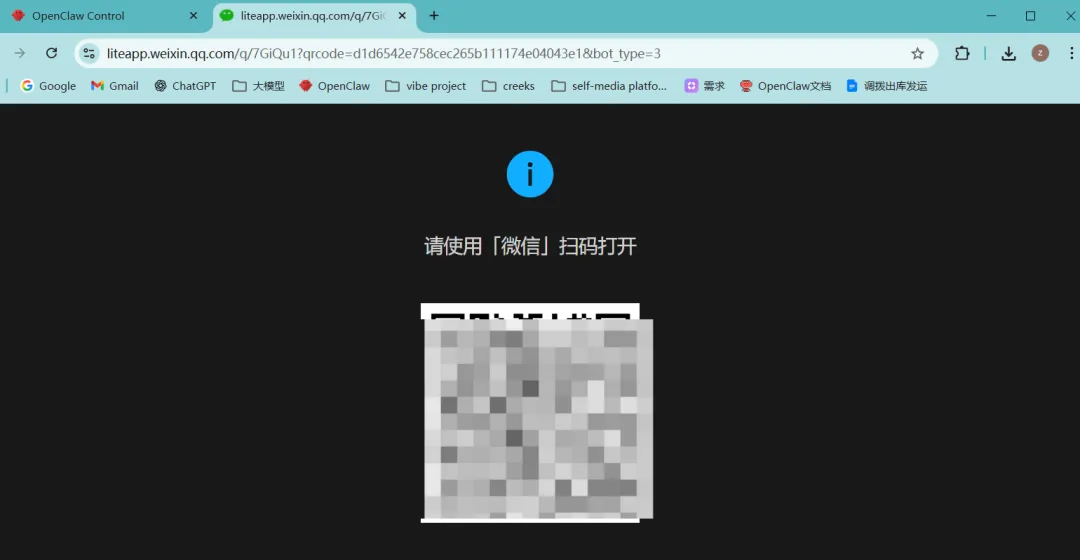
Task: Open the OpenClaw bookmark
Action: coord(335,86)
